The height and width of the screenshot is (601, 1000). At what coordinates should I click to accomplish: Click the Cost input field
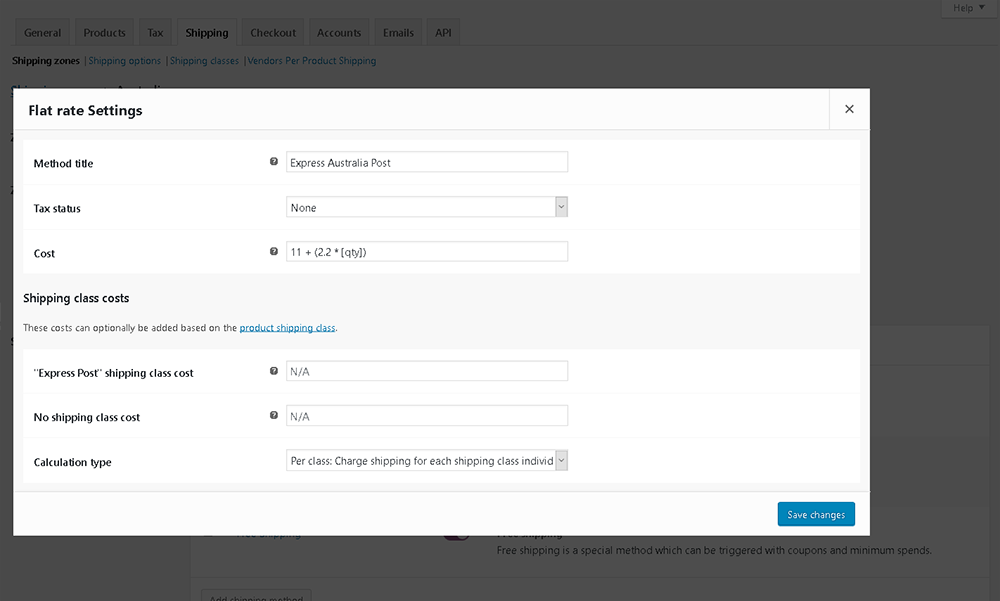click(427, 251)
